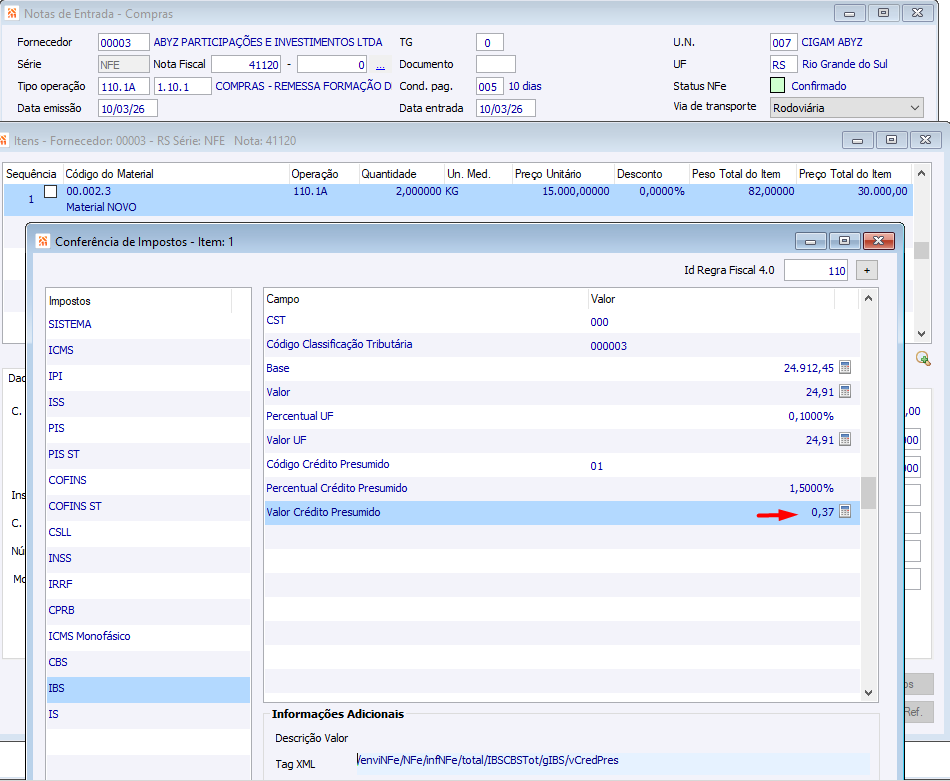Click the ellipsis link next to Nota Fiscal

coord(380,65)
